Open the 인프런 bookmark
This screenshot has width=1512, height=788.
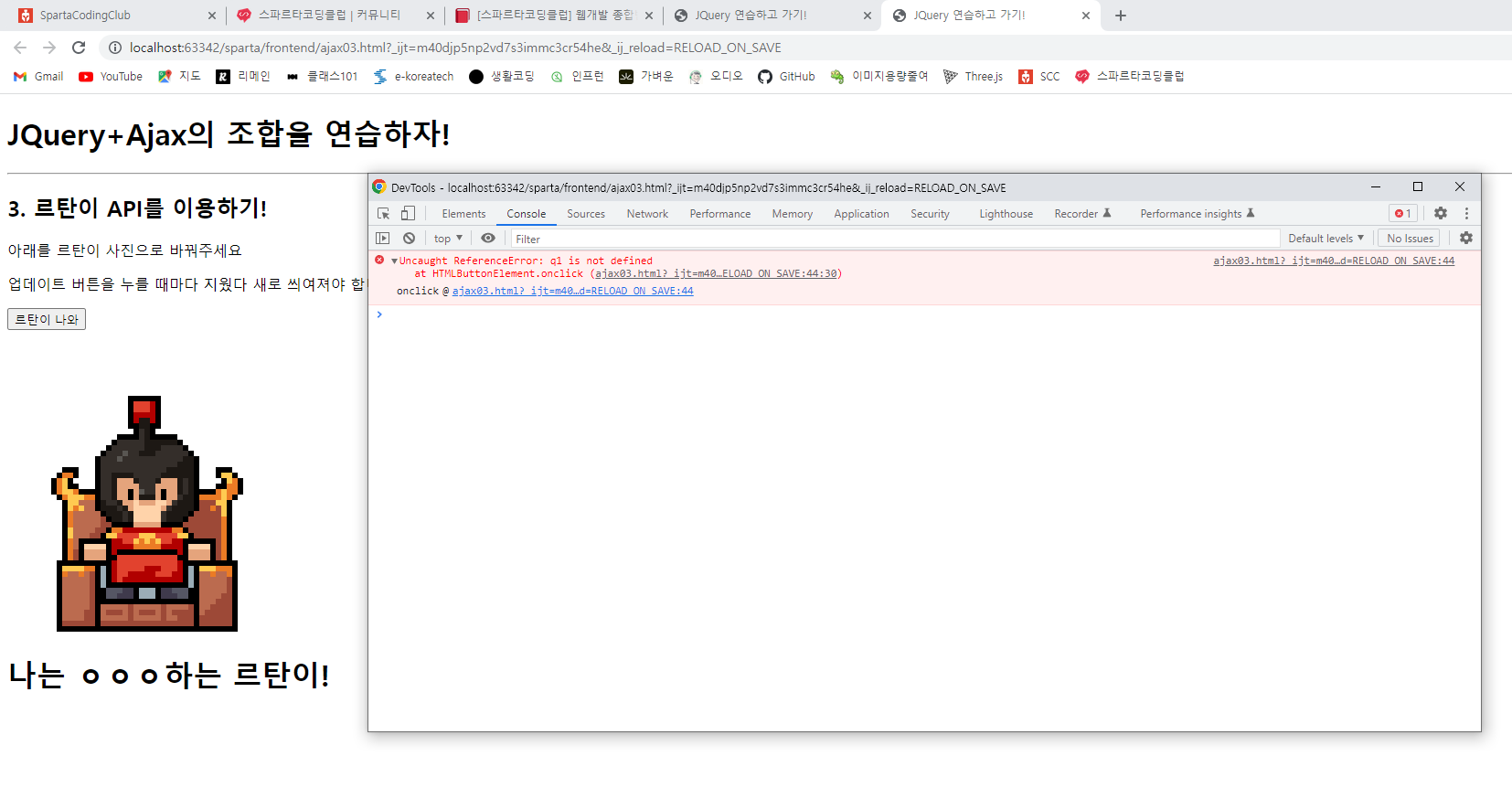tap(577, 77)
